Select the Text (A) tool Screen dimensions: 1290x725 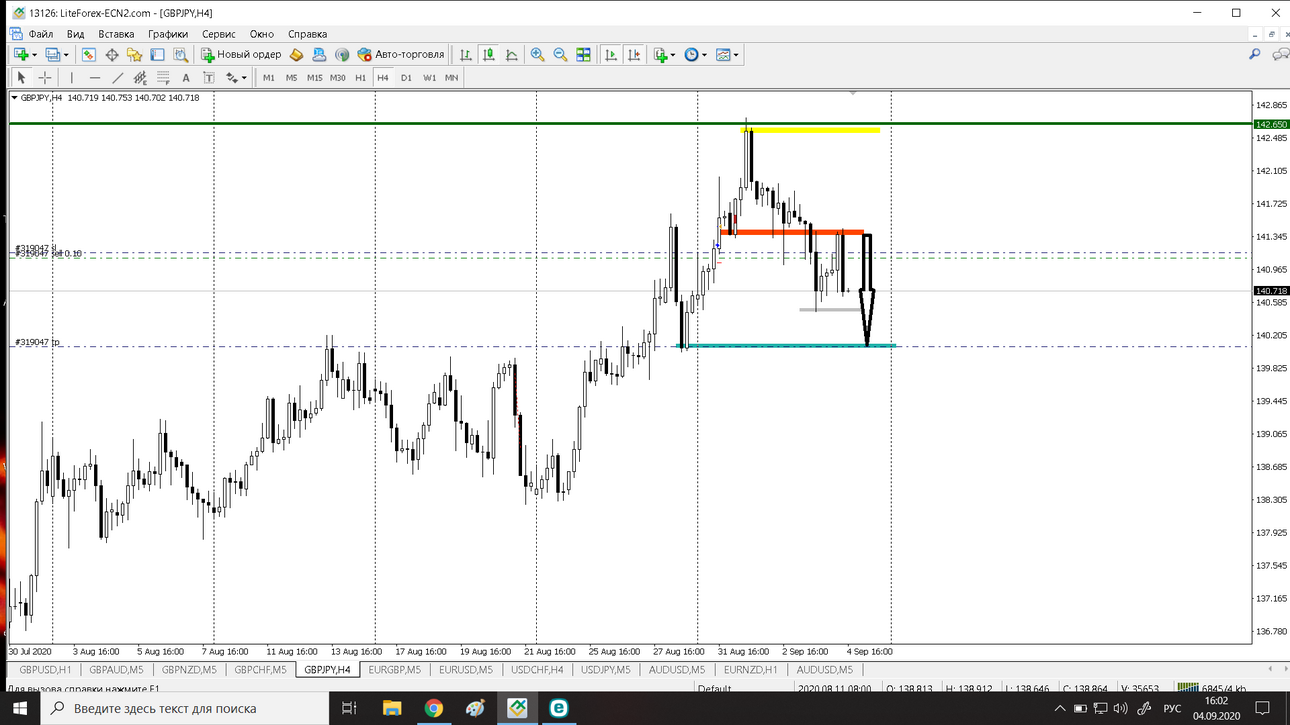click(187, 77)
